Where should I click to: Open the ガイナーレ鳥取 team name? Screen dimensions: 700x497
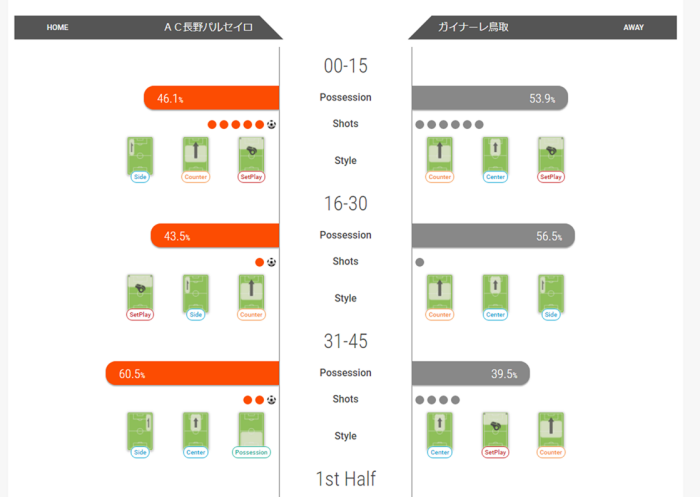[473, 28]
